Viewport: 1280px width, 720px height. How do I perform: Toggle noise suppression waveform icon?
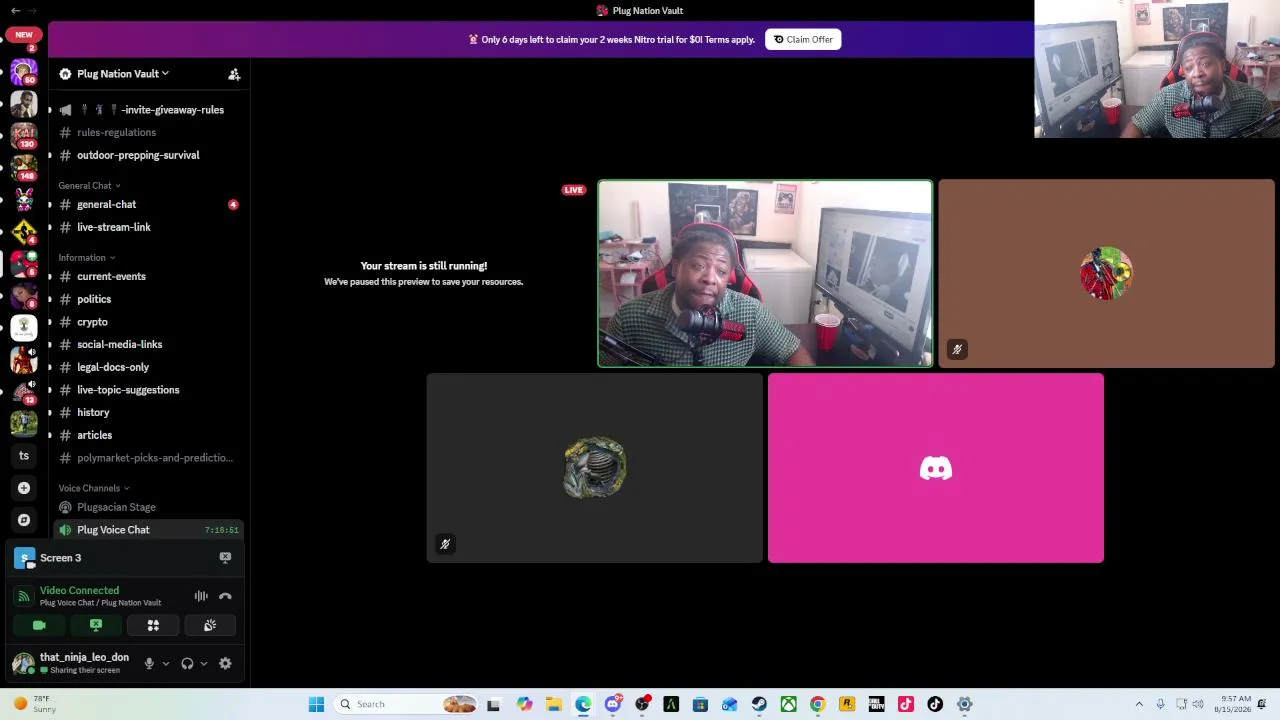(201, 596)
